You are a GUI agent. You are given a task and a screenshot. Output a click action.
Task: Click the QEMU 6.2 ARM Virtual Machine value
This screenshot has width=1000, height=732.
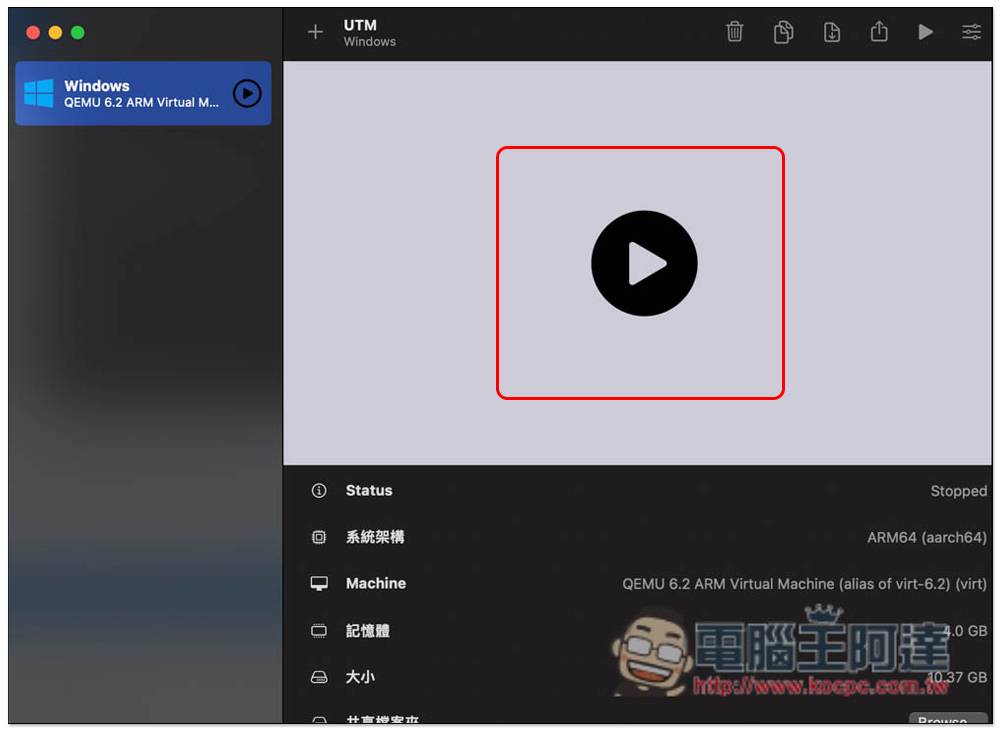click(804, 584)
